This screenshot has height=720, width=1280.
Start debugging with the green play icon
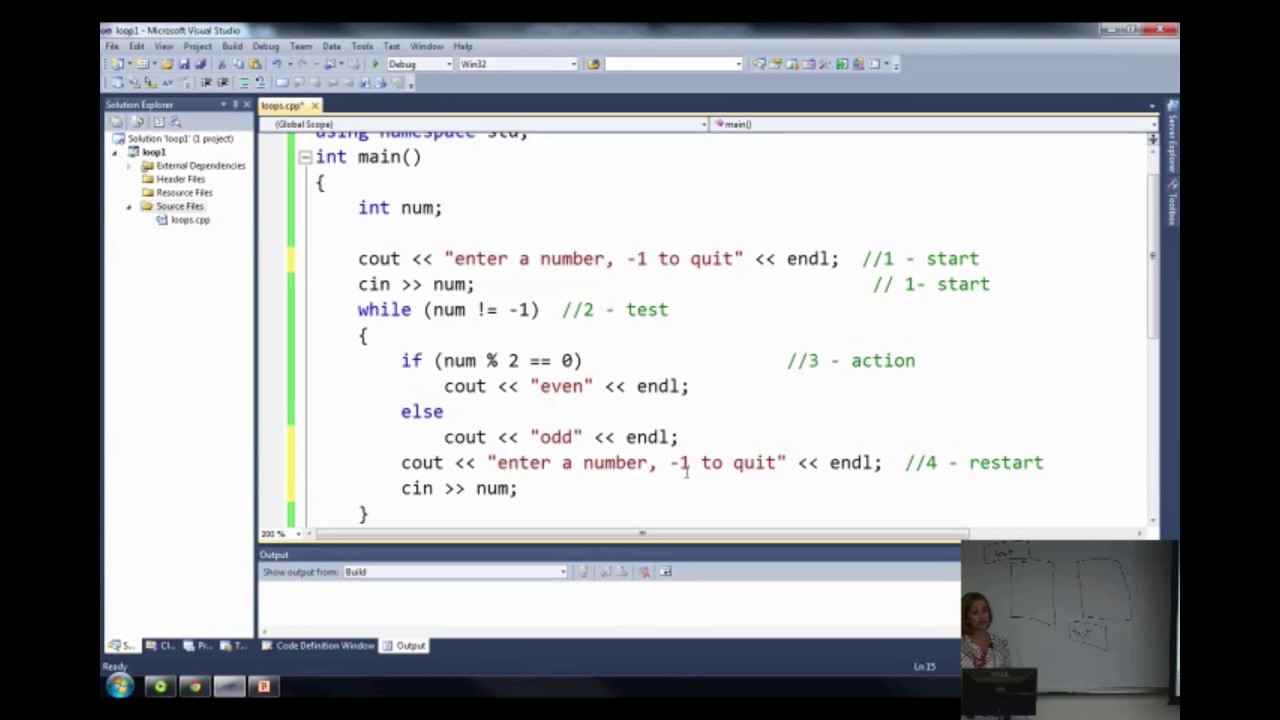(x=375, y=64)
